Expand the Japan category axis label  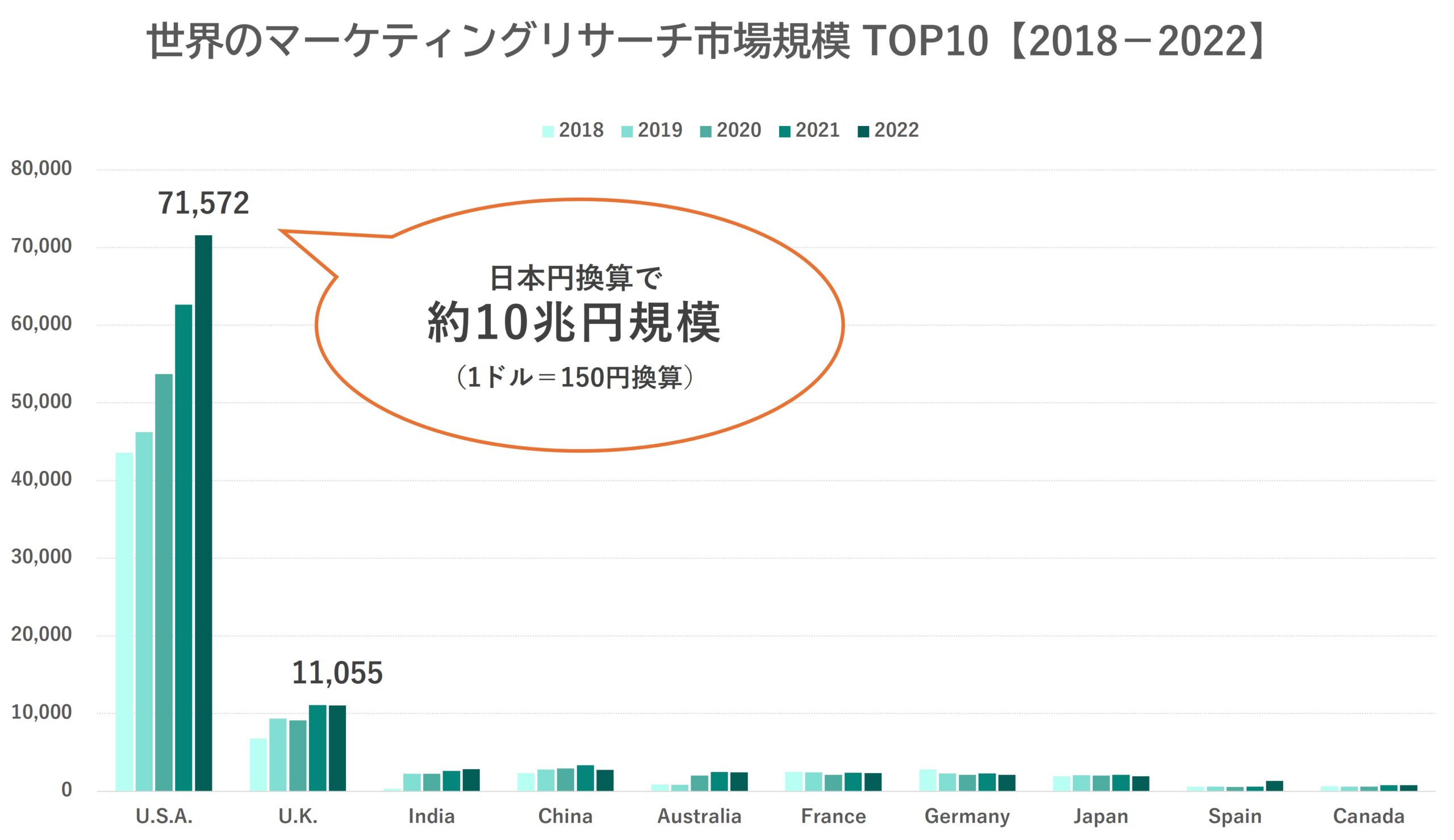[1102, 816]
